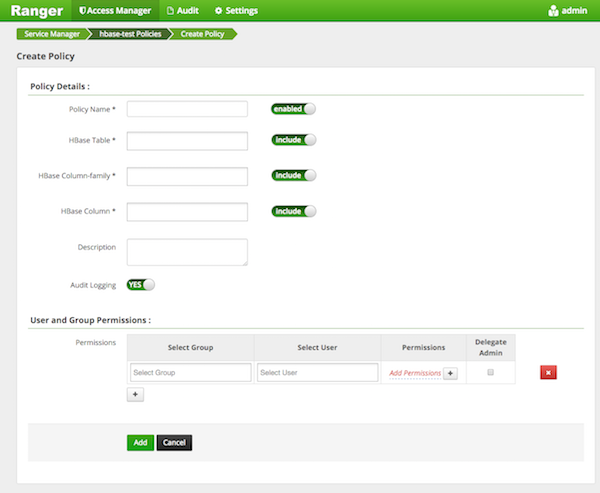Toggle HBase Table include switch
600x493 pixels.
coord(293,140)
